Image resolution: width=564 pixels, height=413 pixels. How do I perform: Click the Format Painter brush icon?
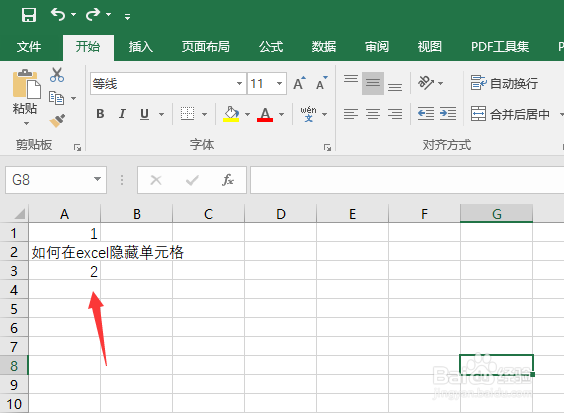click(58, 121)
